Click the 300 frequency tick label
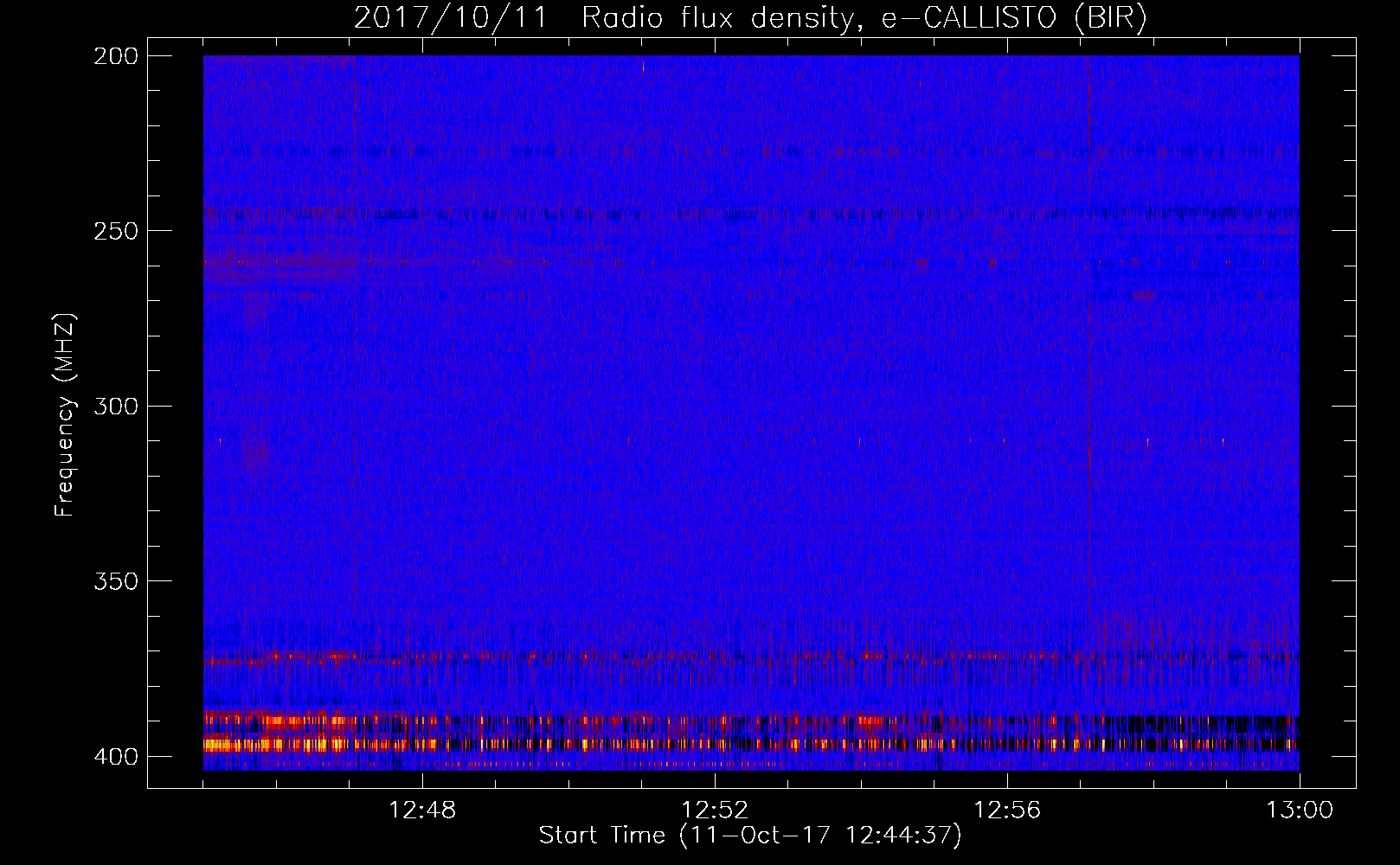The height and width of the screenshot is (865, 1400). (116, 406)
